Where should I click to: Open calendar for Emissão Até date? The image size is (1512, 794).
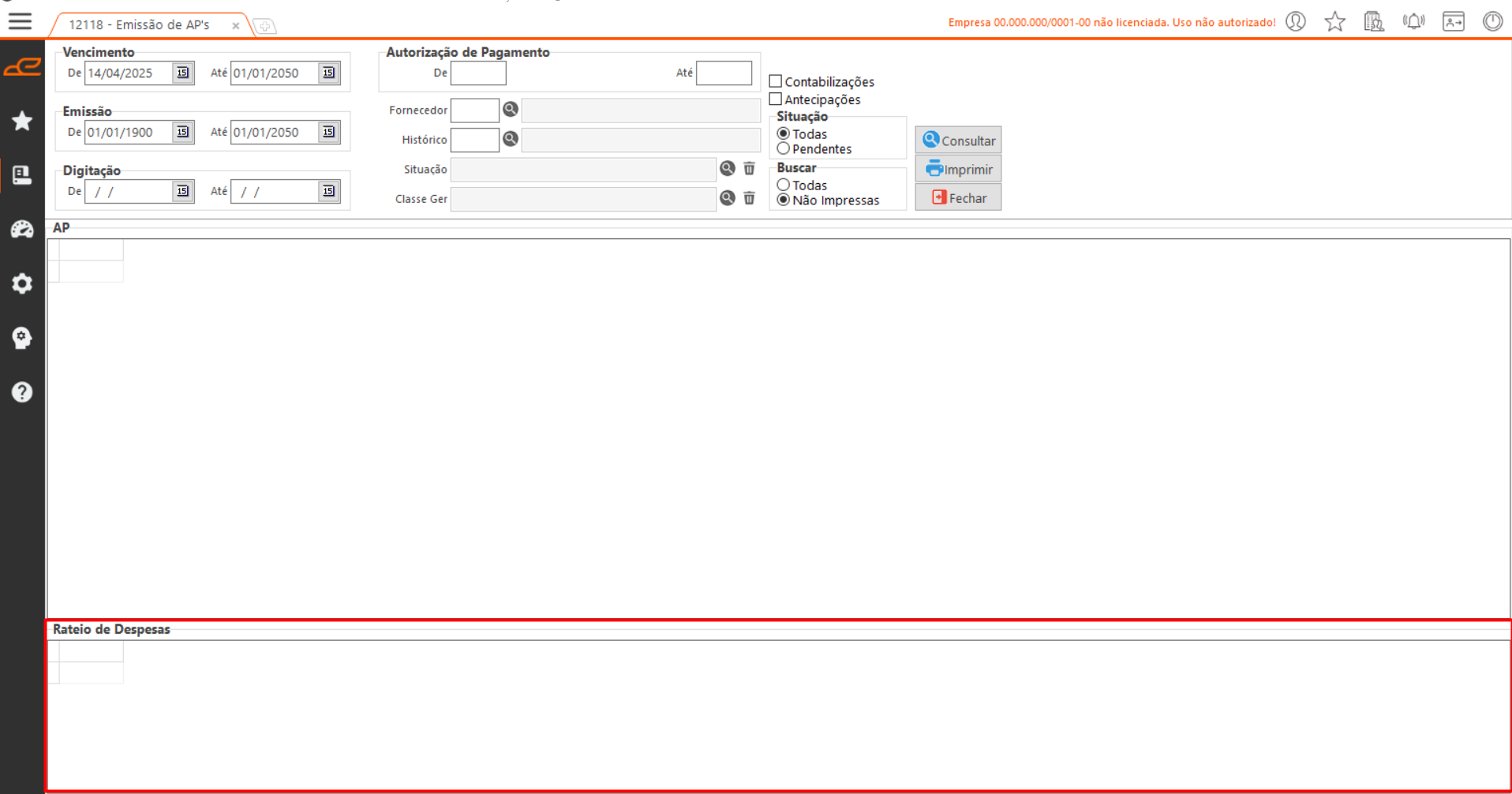[328, 132]
